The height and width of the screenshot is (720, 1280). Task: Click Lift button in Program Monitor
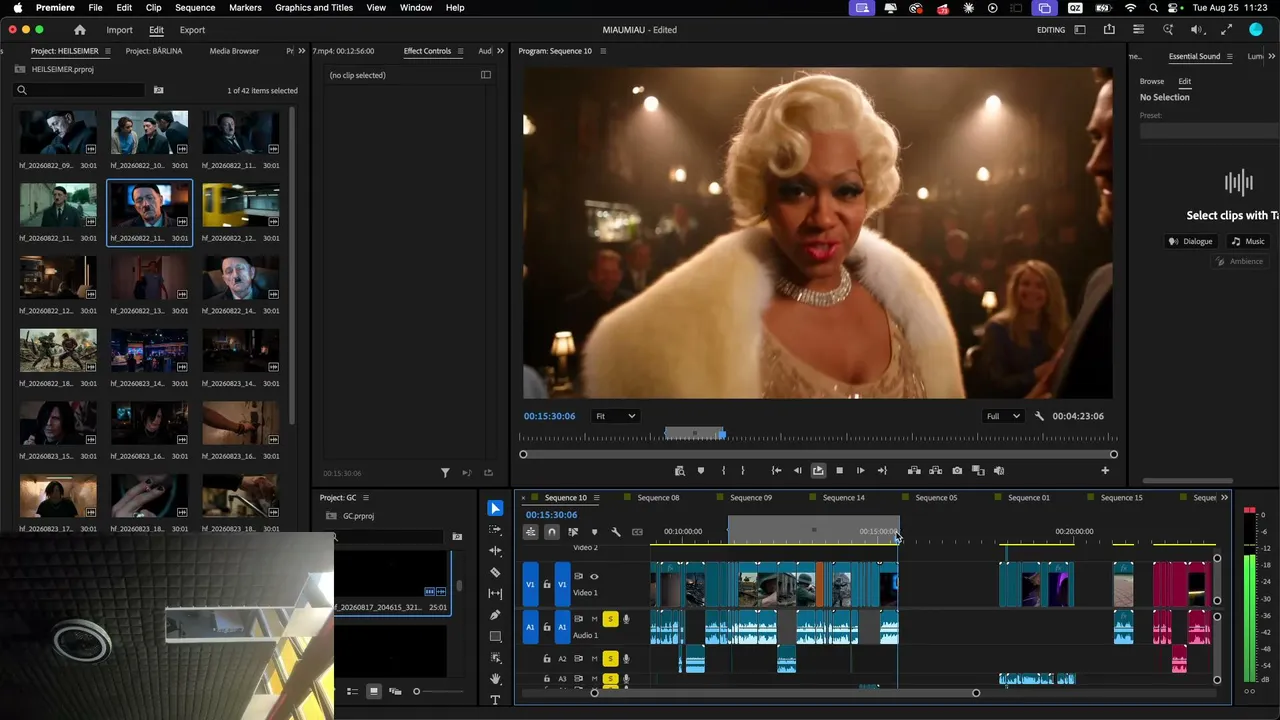click(914, 470)
